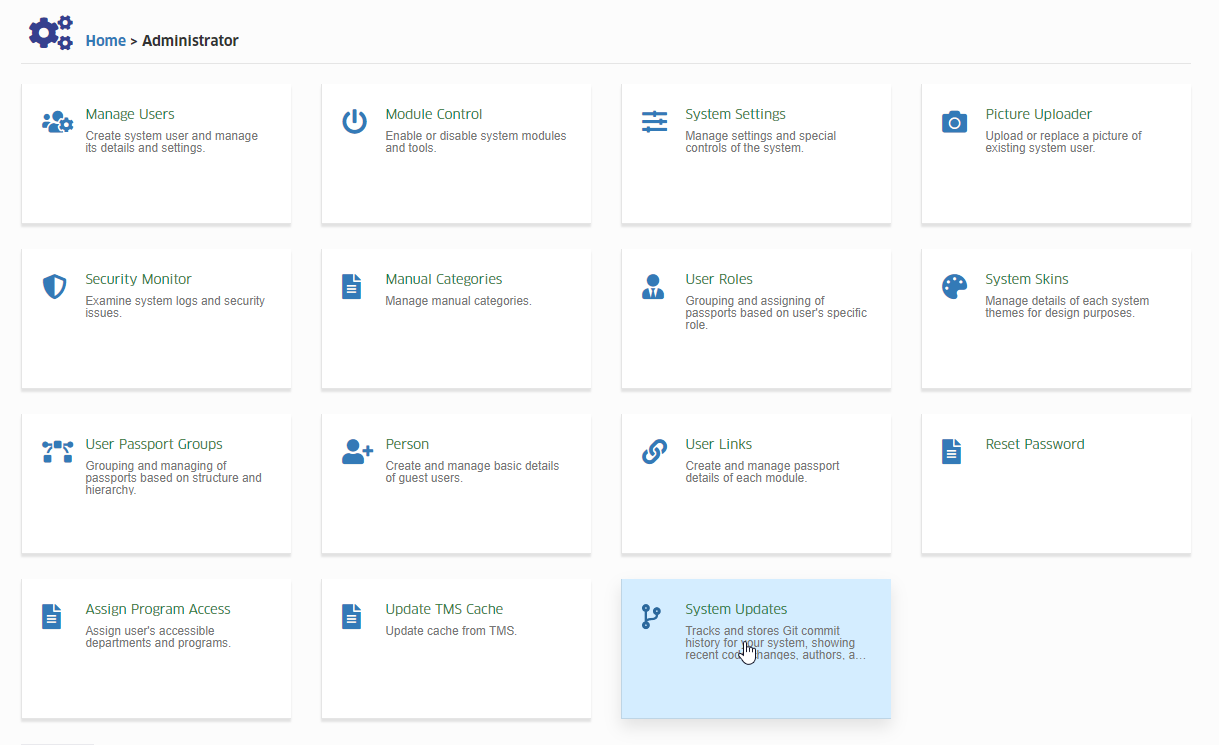Click the User Roles person icon
1219x745 pixels.
[652, 287]
